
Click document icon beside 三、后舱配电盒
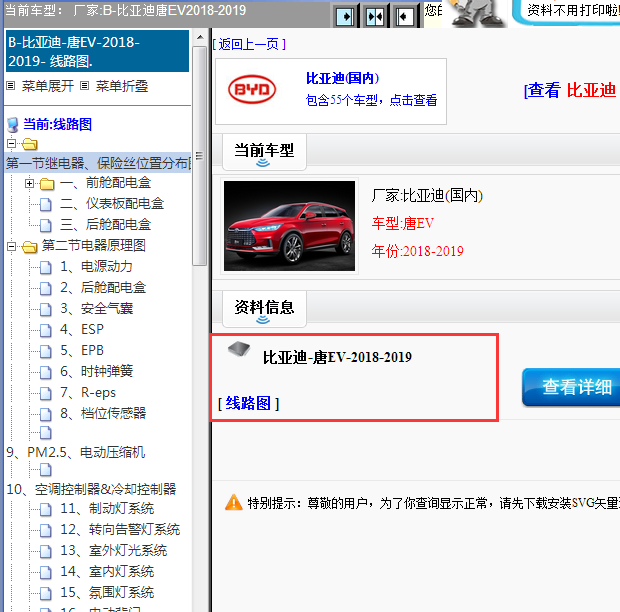pos(45,225)
